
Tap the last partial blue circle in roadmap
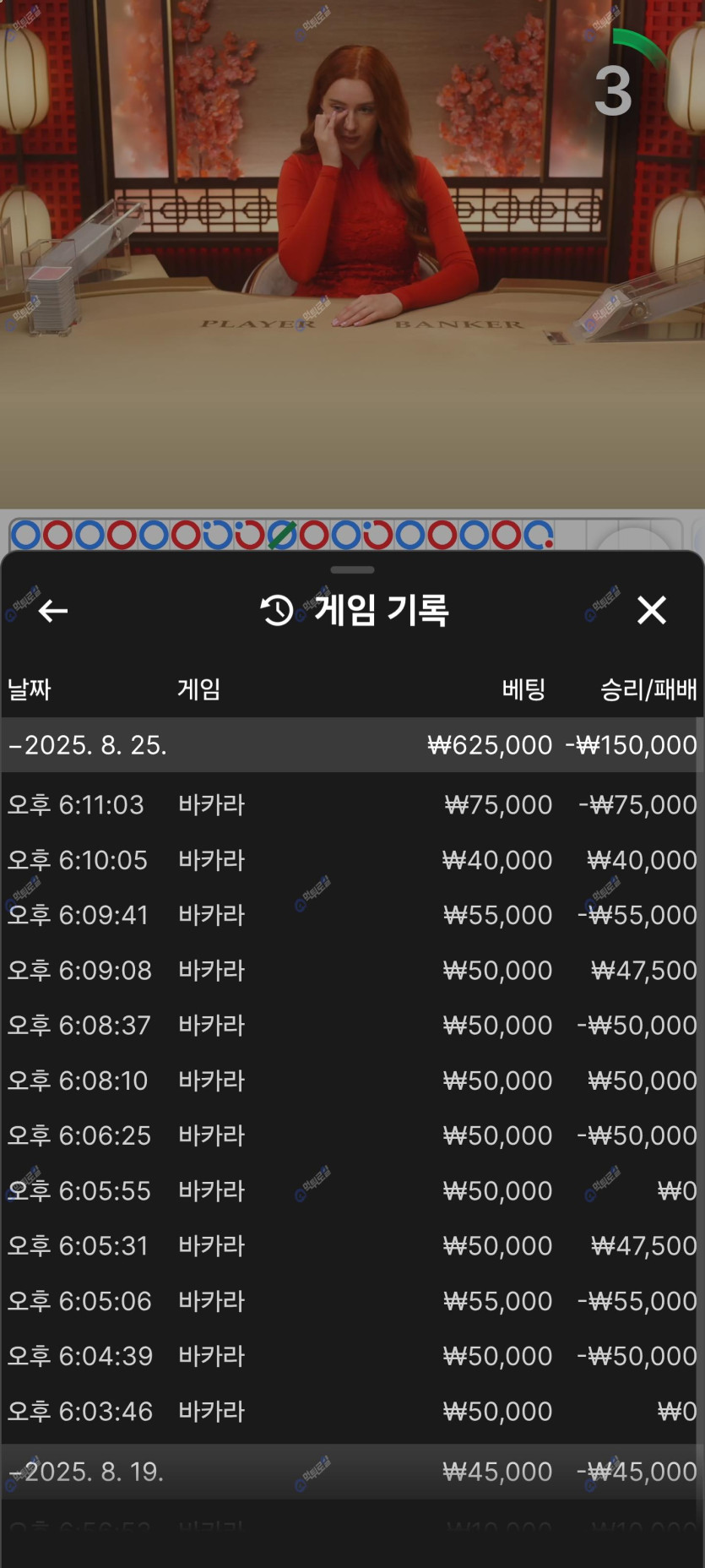538,535
